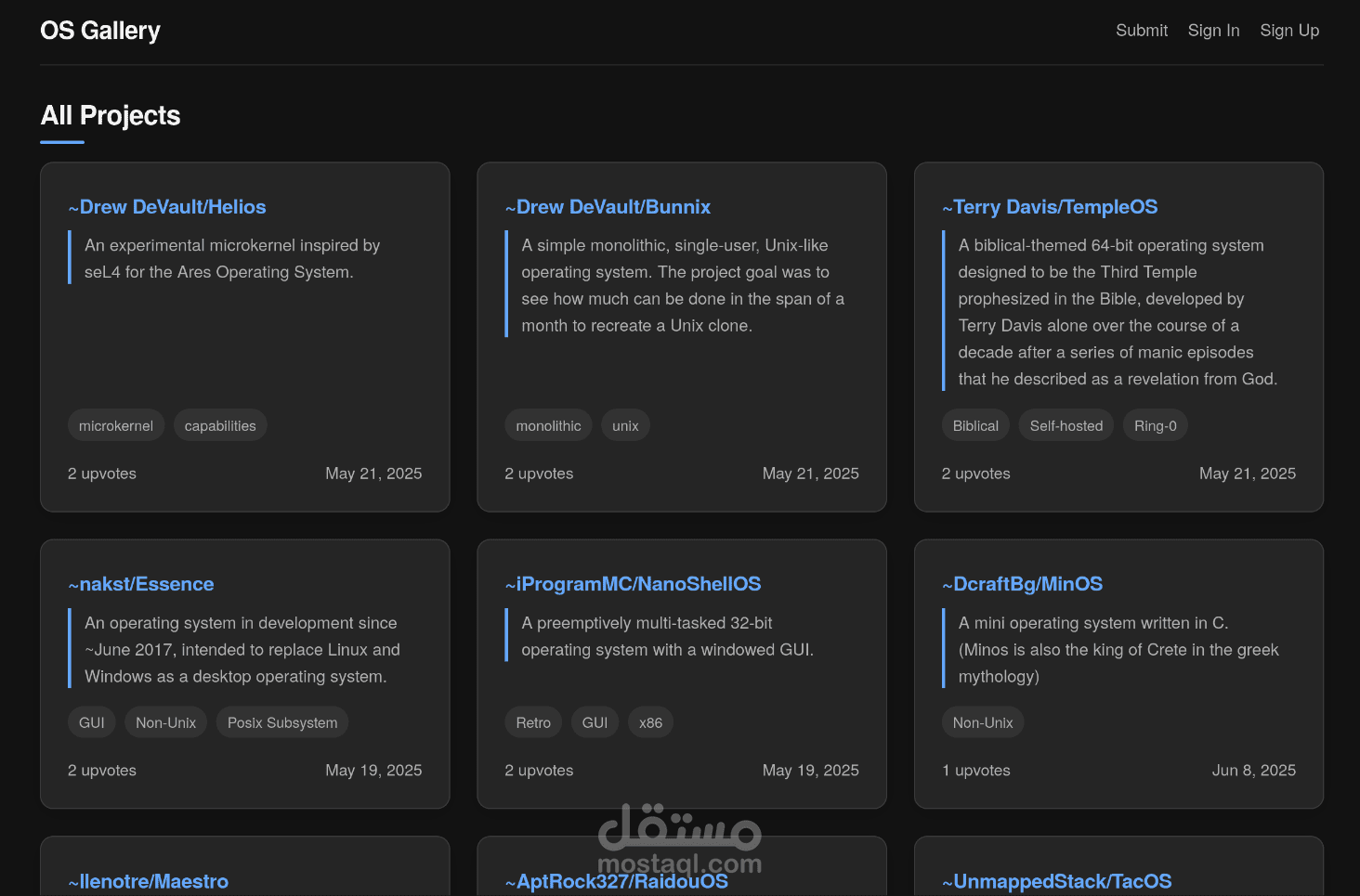The image size is (1360, 896).
Task: Click the 'A mini operating system written in C' description
Action: [1118, 650]
